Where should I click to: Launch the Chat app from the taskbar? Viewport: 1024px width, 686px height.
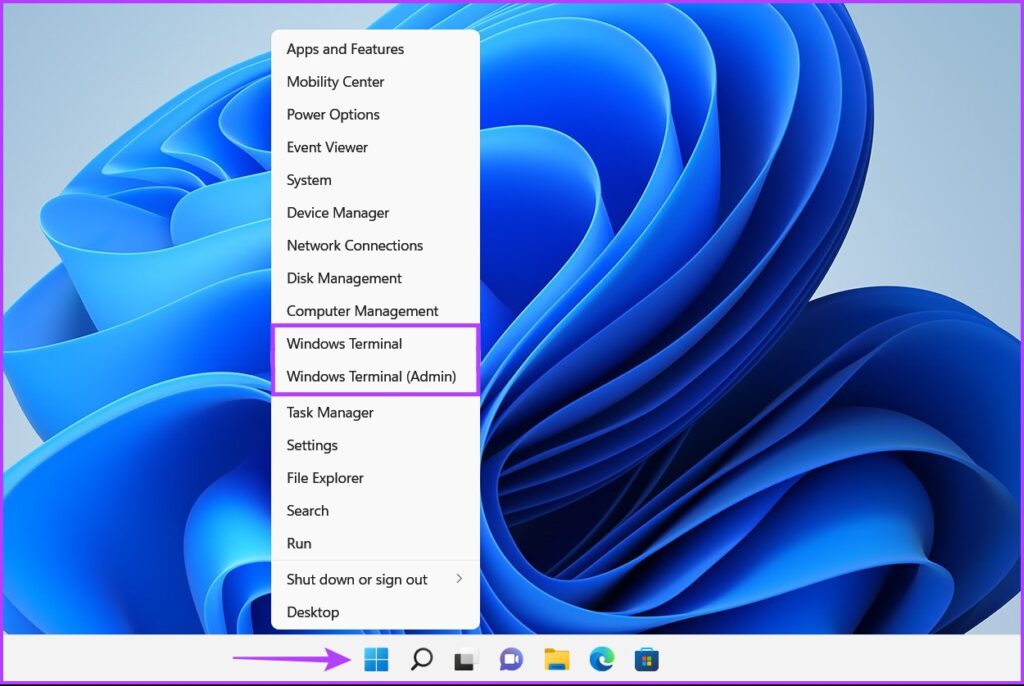[x=510, y=659]
